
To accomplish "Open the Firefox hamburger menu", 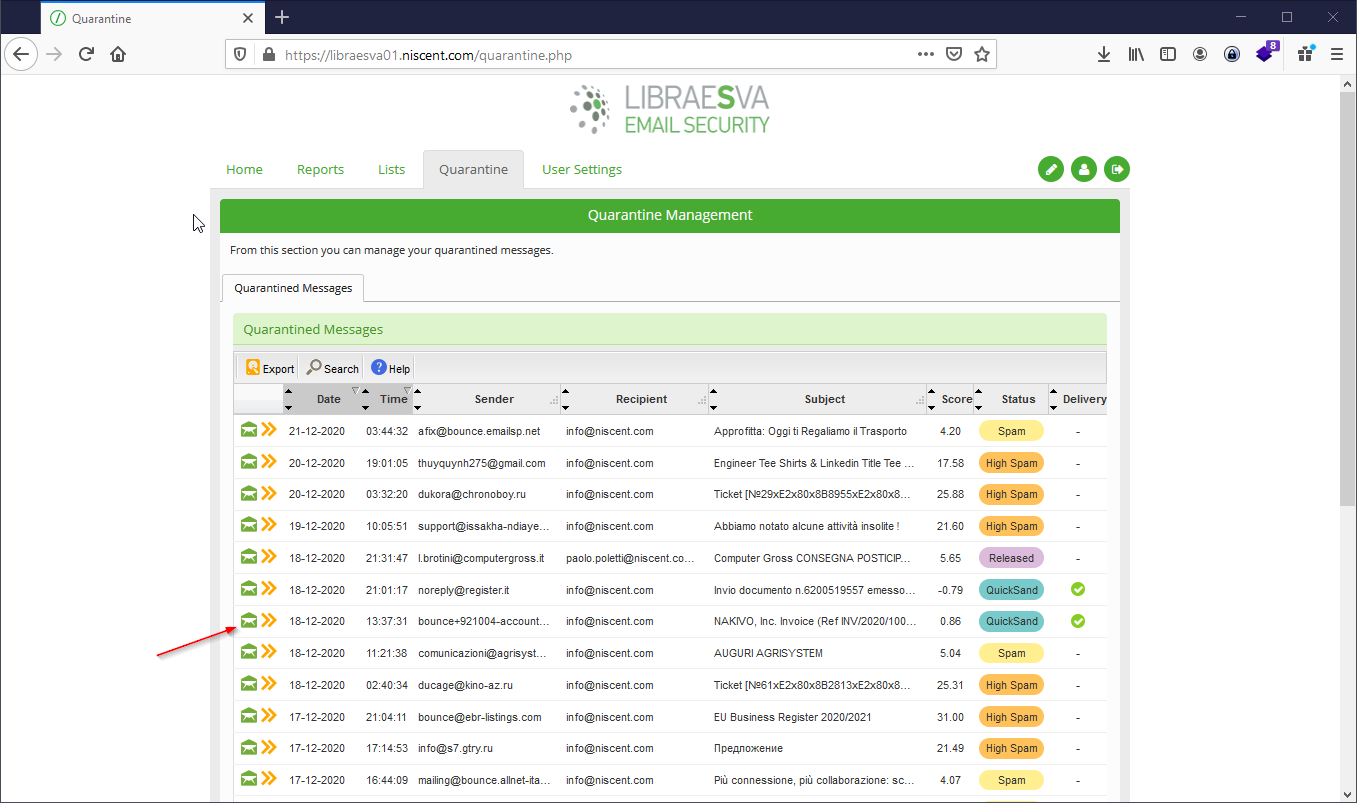I will pyautogui.click(x=1337, y=55).
